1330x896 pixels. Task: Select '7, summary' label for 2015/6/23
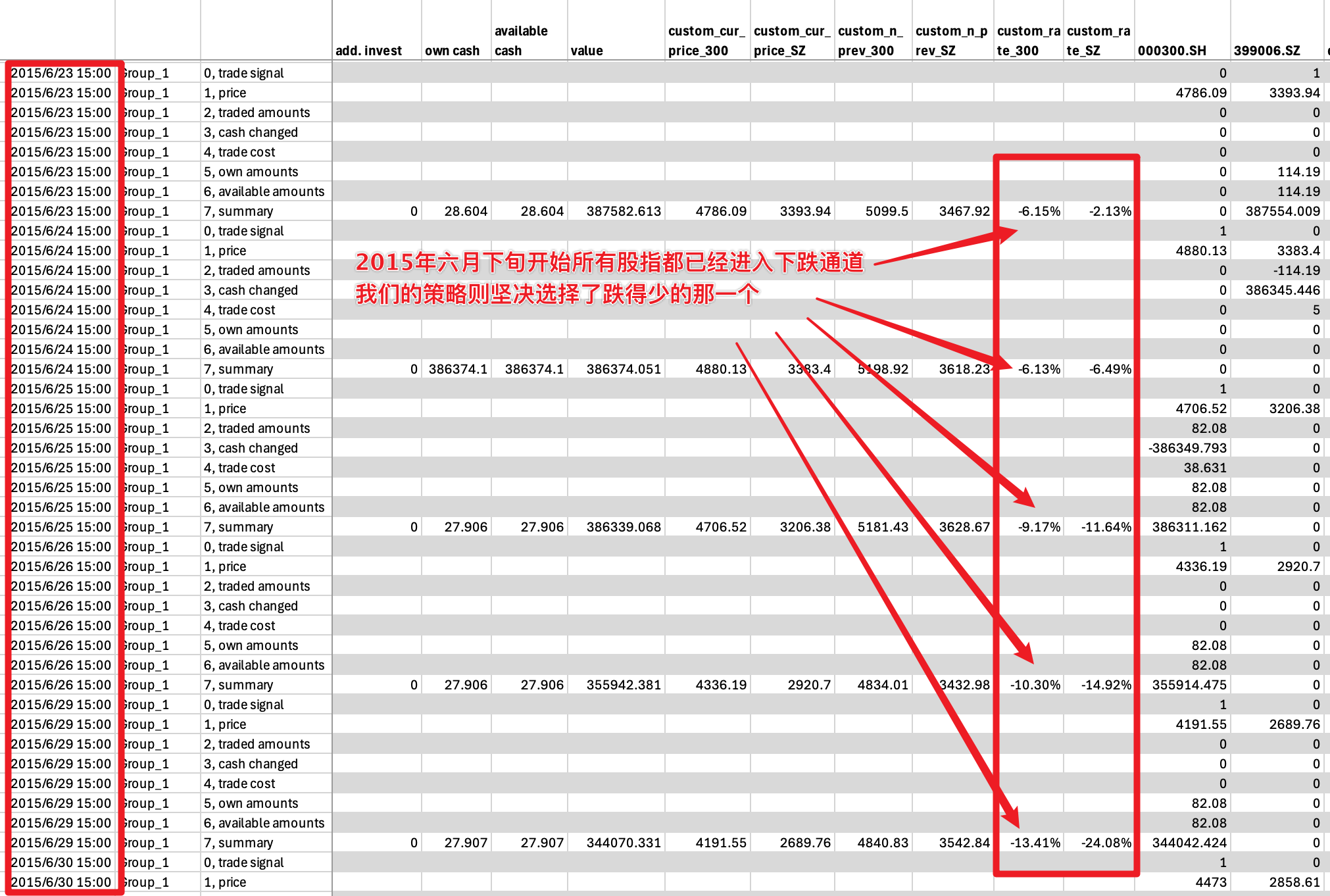(x=238, y=211)
